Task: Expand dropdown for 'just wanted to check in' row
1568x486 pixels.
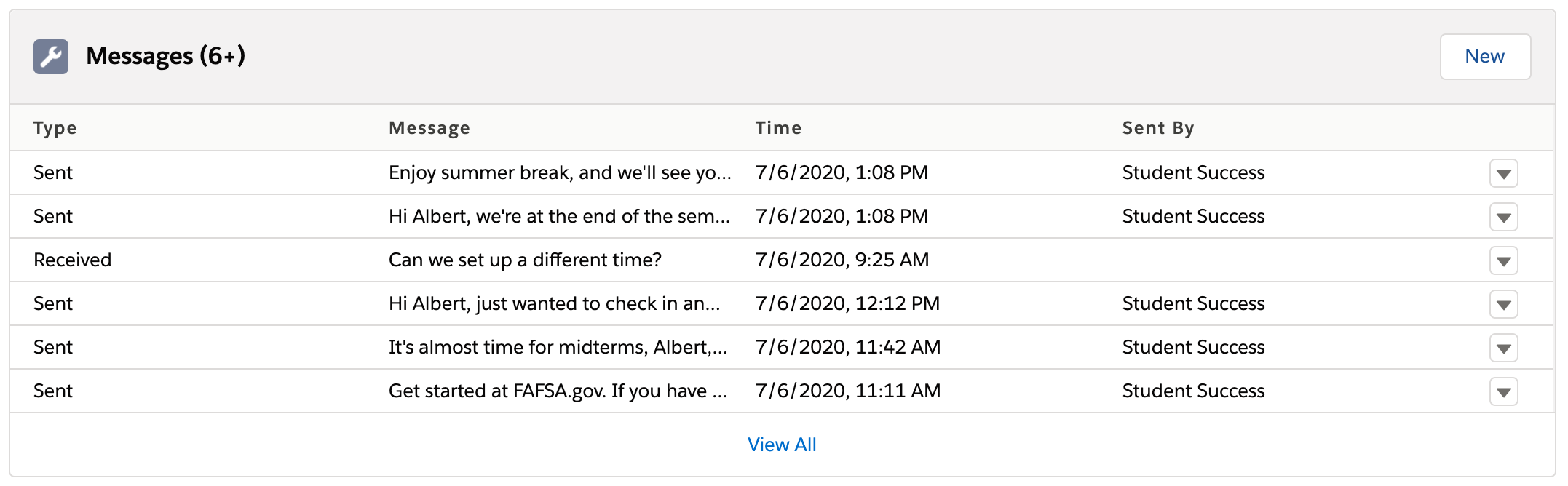Action: pos(1503,304)
